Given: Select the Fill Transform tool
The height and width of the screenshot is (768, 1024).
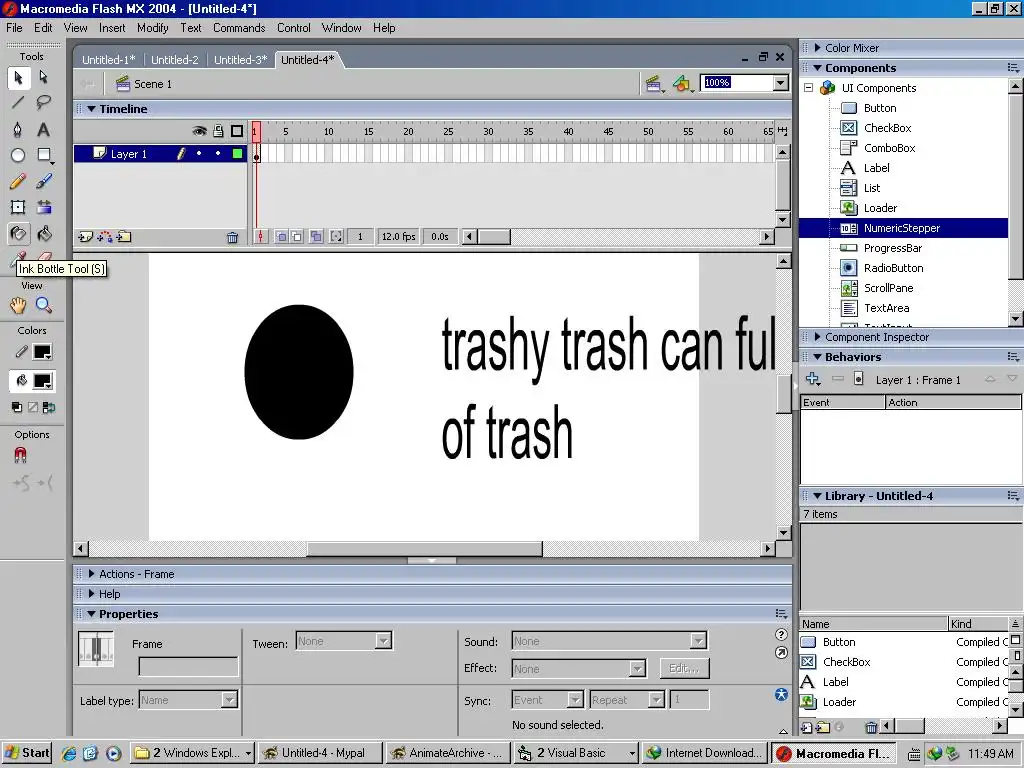Looking at the screenshot, I should (44, 207).
